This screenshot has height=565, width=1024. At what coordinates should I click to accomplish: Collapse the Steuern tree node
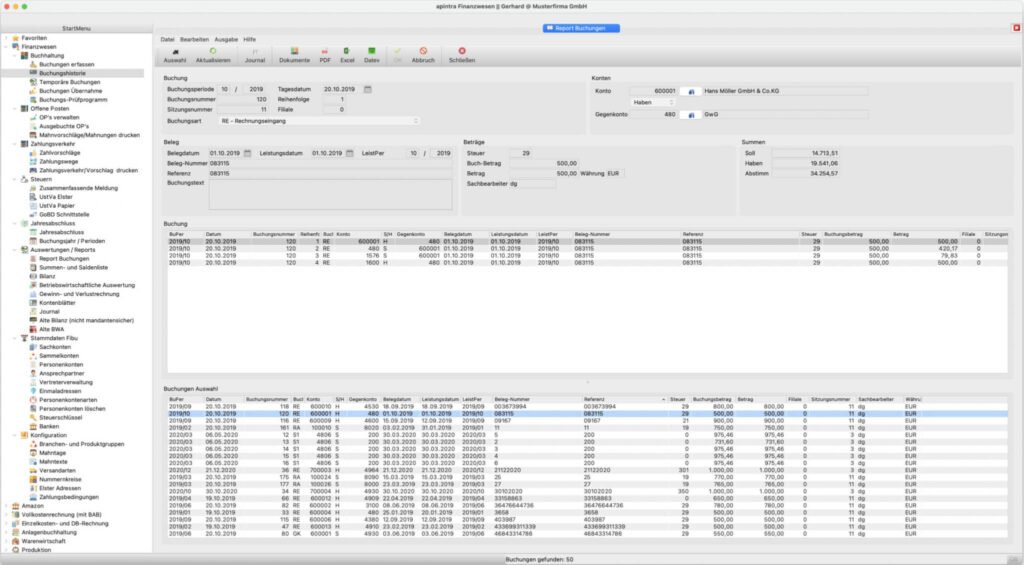coord(15,180)
